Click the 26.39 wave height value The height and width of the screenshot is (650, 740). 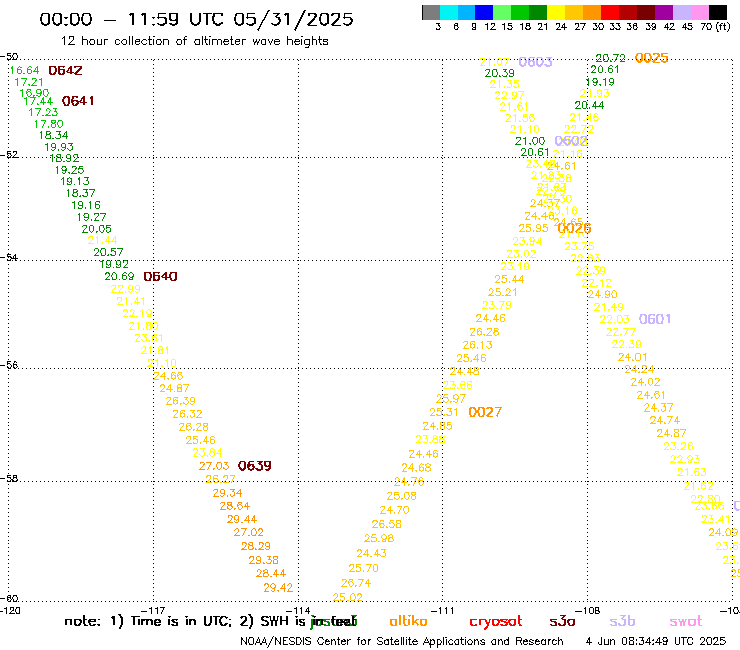point(180,401)
